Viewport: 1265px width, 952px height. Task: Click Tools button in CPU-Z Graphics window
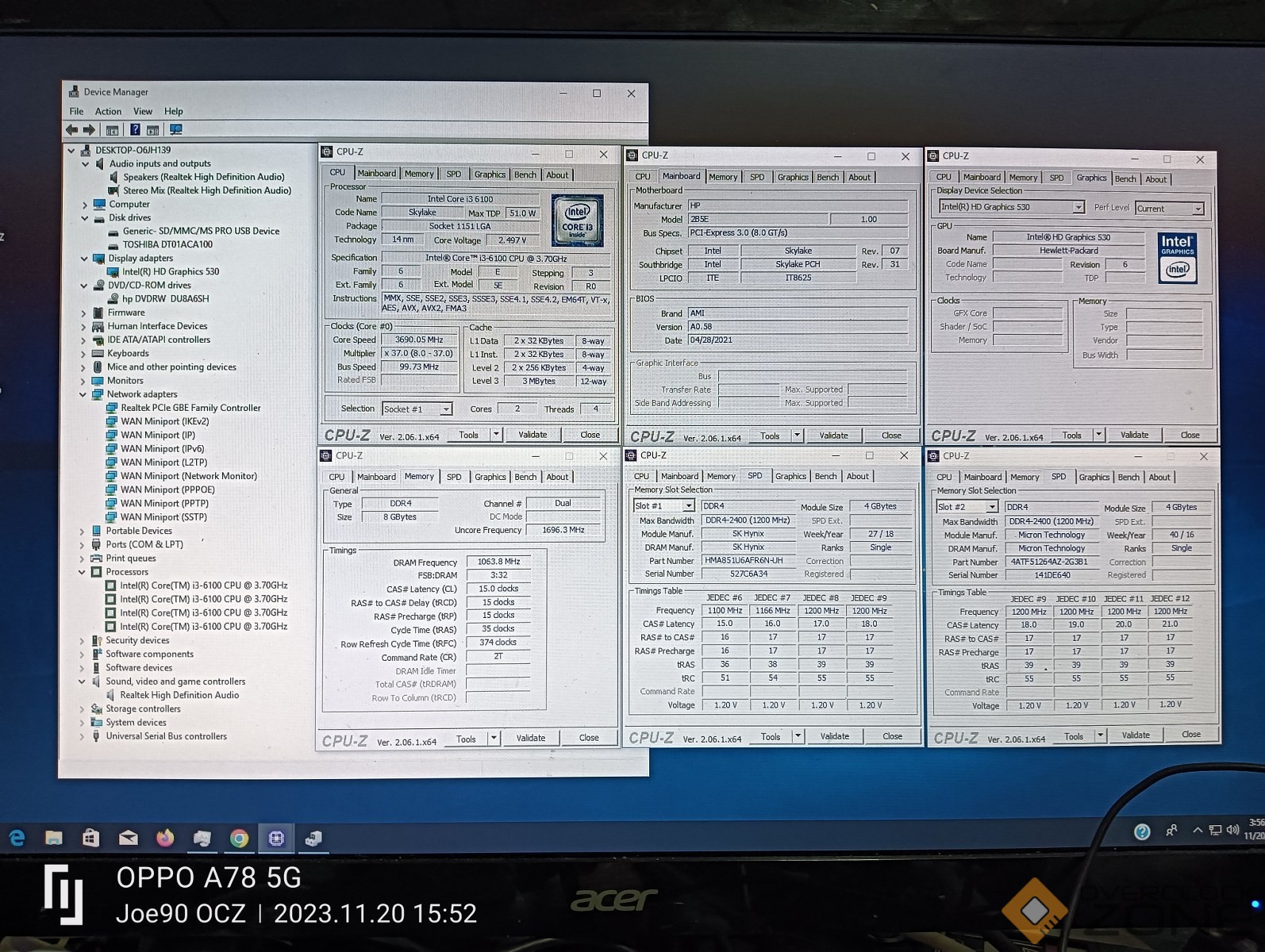click(1072, 435)
